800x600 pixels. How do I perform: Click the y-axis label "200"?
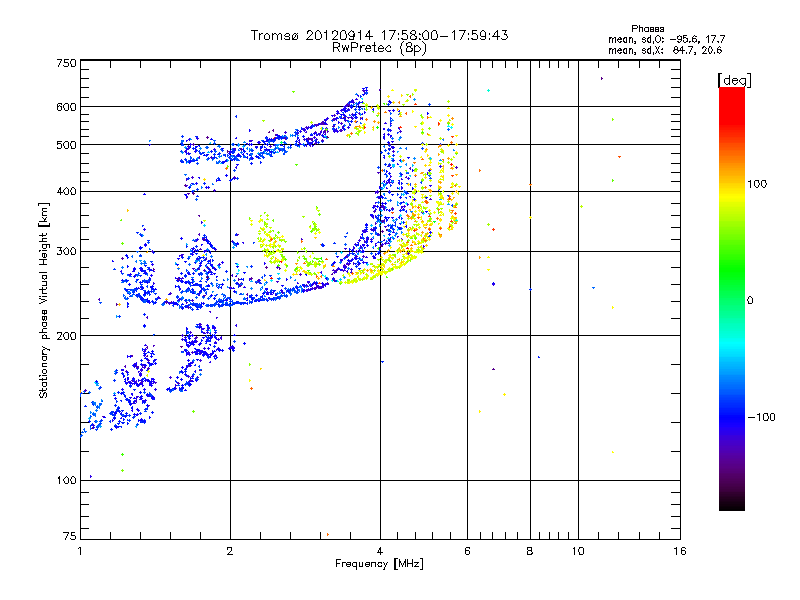pyautogui.click(x=67, y=336)
